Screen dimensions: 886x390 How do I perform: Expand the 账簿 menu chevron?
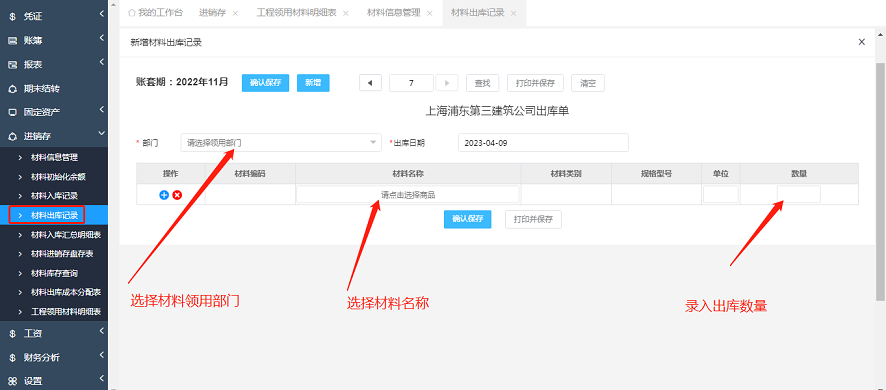click(101, 38)
